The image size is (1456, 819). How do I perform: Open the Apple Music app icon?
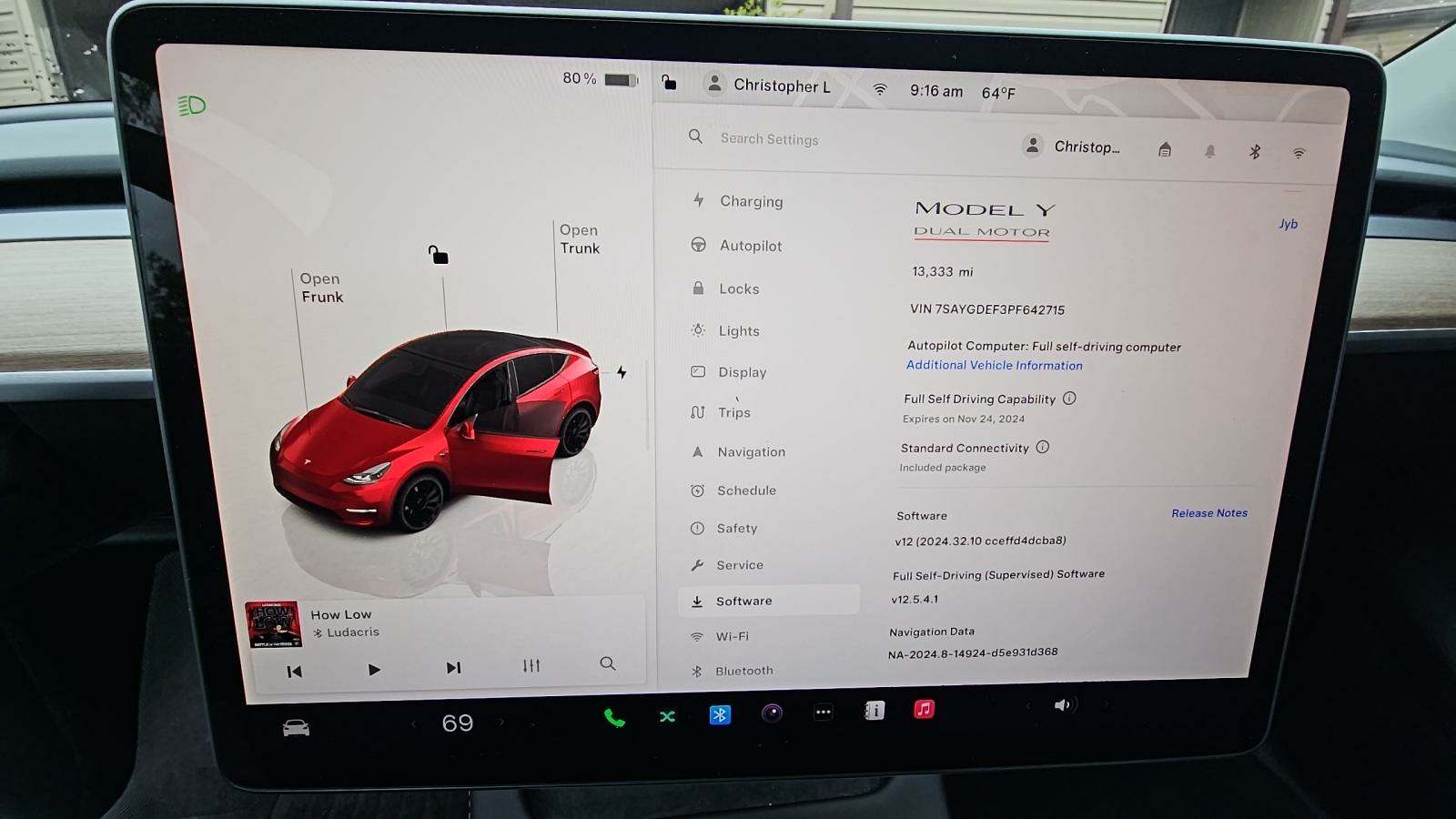click(924, 709)
